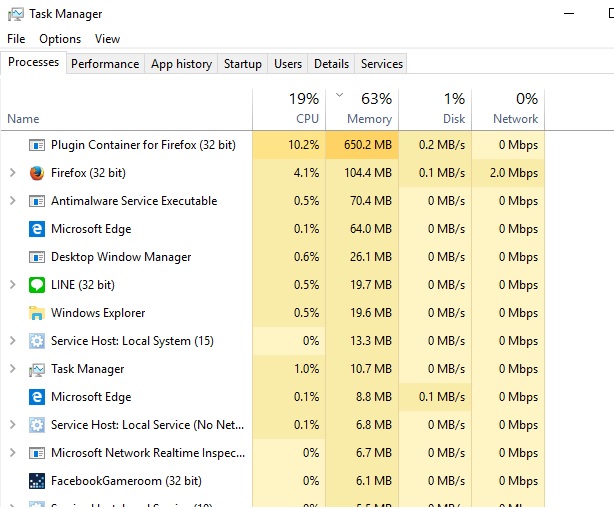The height and width of the screenshot is (509, 614).
Task: Click the Windows Explorer folder icon
Action: point(37,313)
